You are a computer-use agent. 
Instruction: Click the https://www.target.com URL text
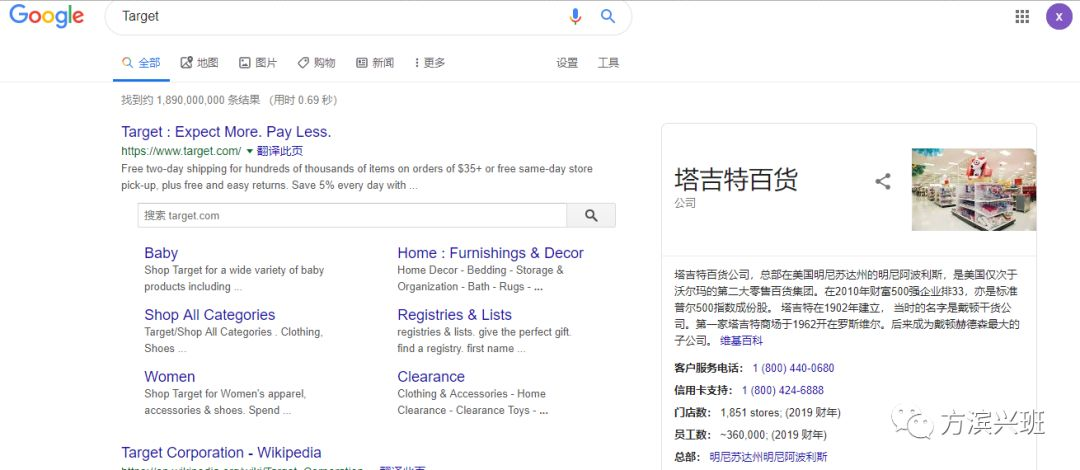[x=181, y=151]
